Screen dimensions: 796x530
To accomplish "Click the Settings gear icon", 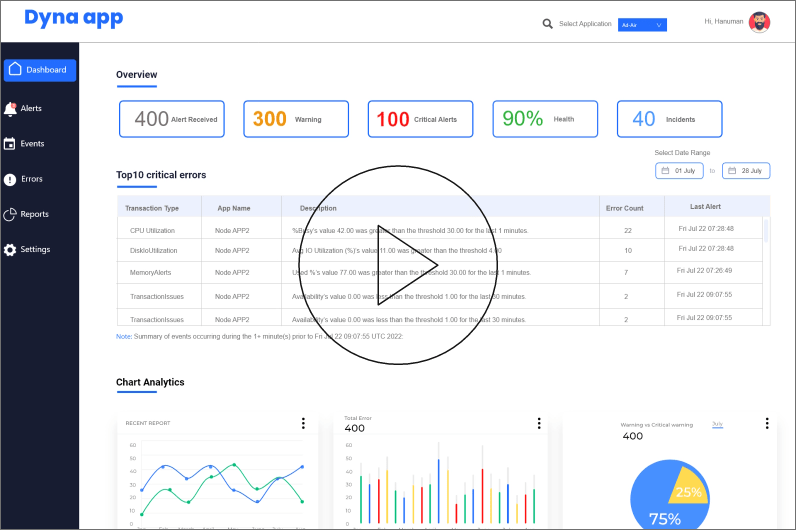I will 10,250.
